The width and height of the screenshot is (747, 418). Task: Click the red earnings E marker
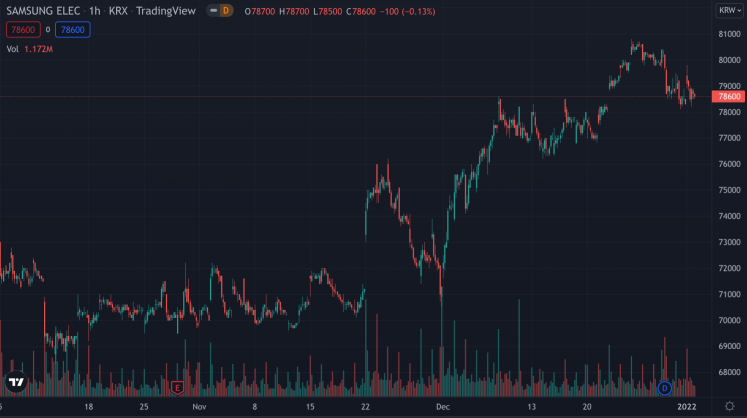(177, 387)
